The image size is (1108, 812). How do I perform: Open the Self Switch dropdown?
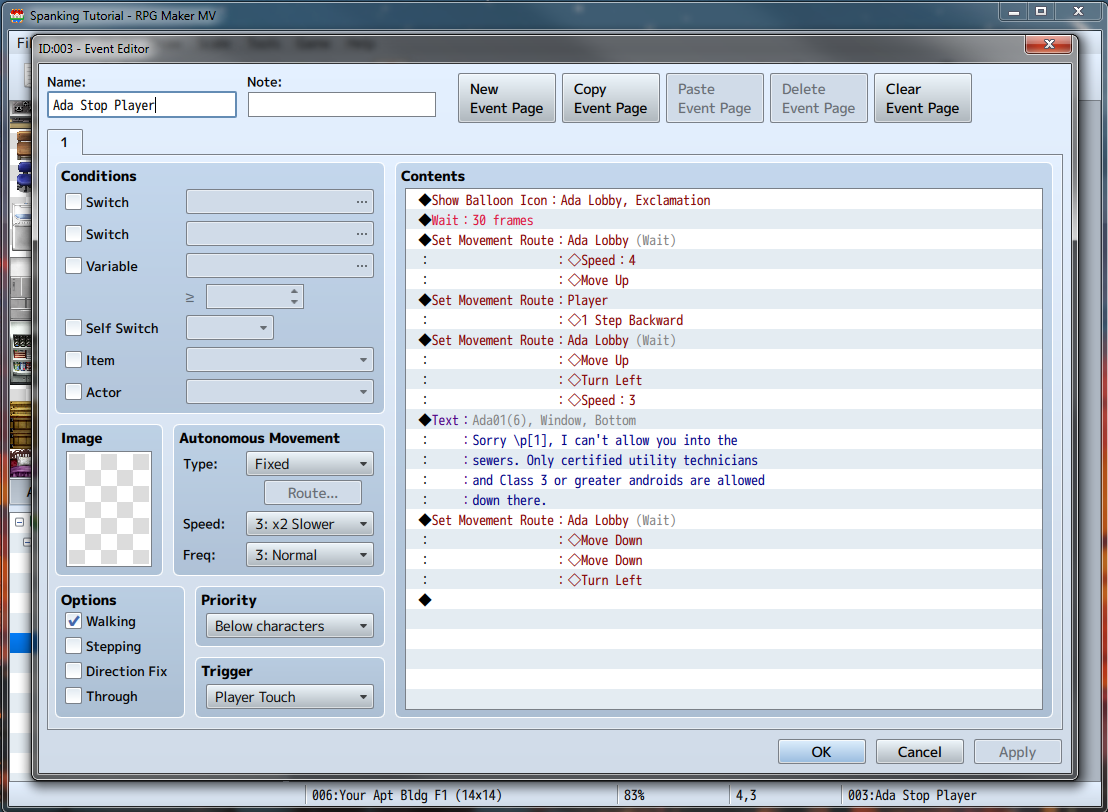[x=230, y=327]
